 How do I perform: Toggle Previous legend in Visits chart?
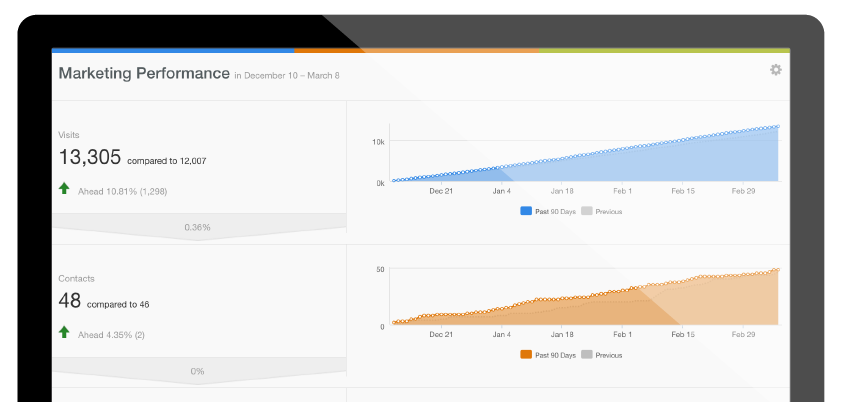(x=601, y=211)
